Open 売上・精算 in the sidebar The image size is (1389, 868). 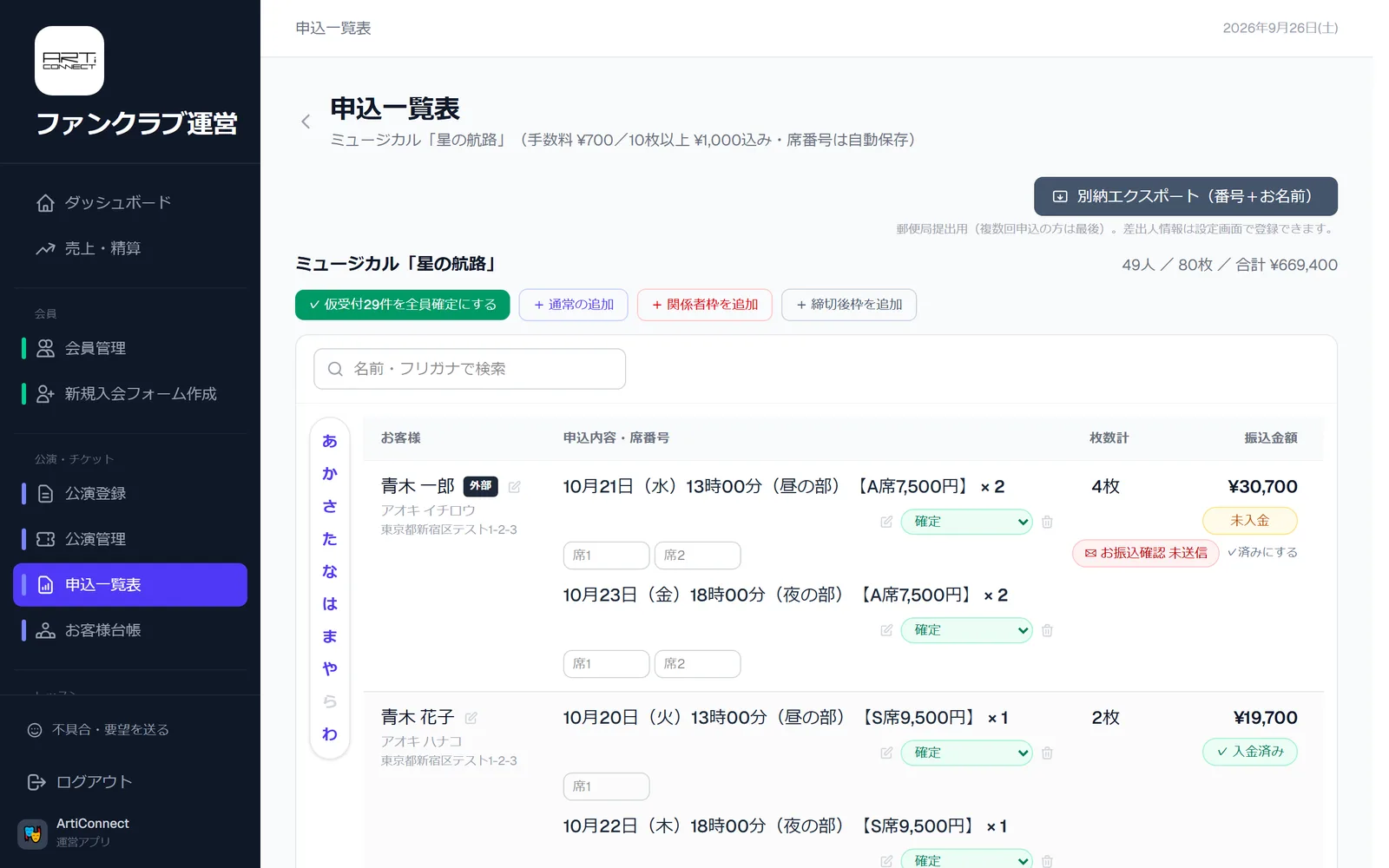130,248
